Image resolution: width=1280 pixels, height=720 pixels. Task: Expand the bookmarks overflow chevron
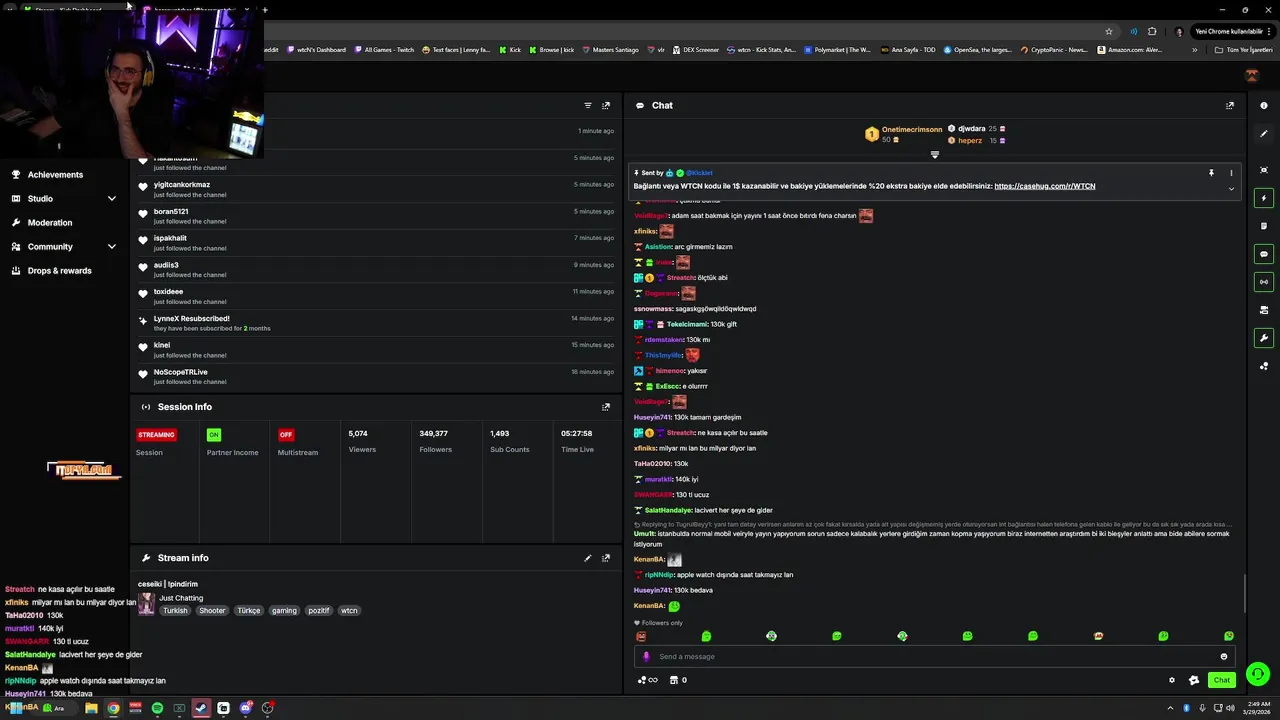click(x=1194, y=50)
